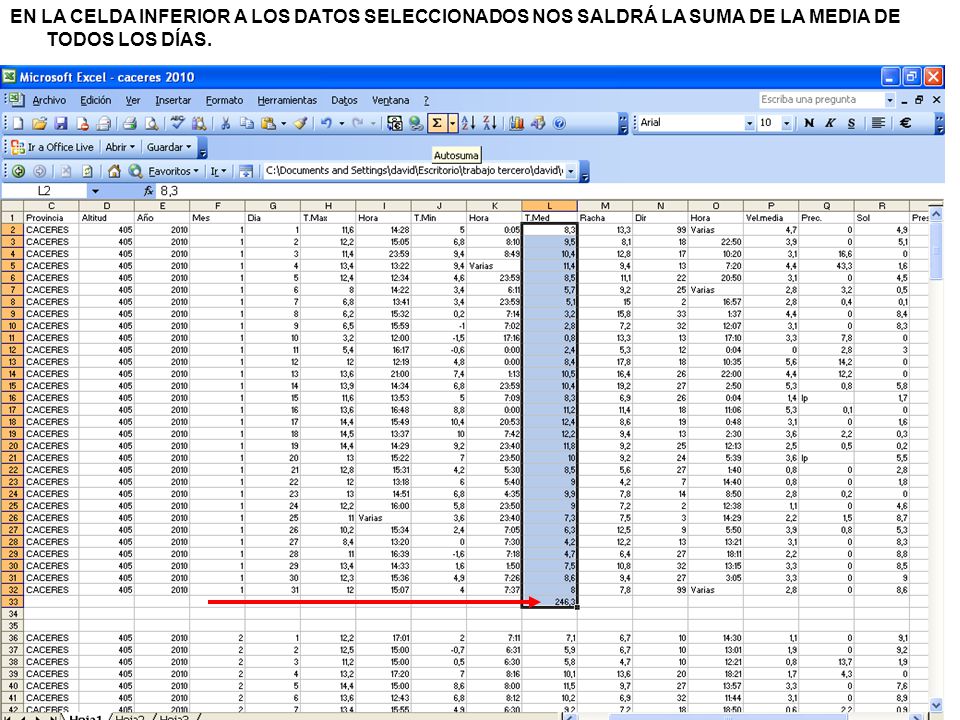960x720 pixels.
Task: Insert a hyperlink with the globe icon
Action: [416, 124]
